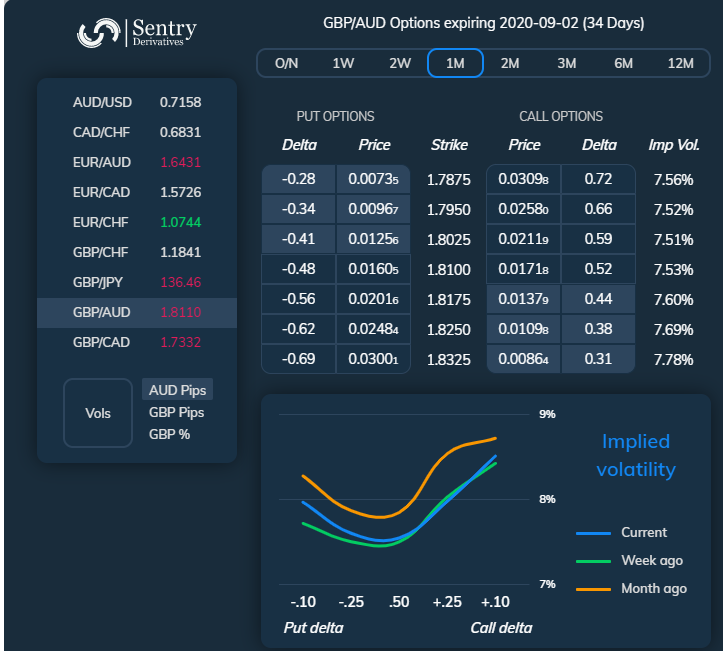This screenshot has height=651, width=723.
Task: Open the 12M expiry tab
Action: pyautogui.click(x=681, y=63)
